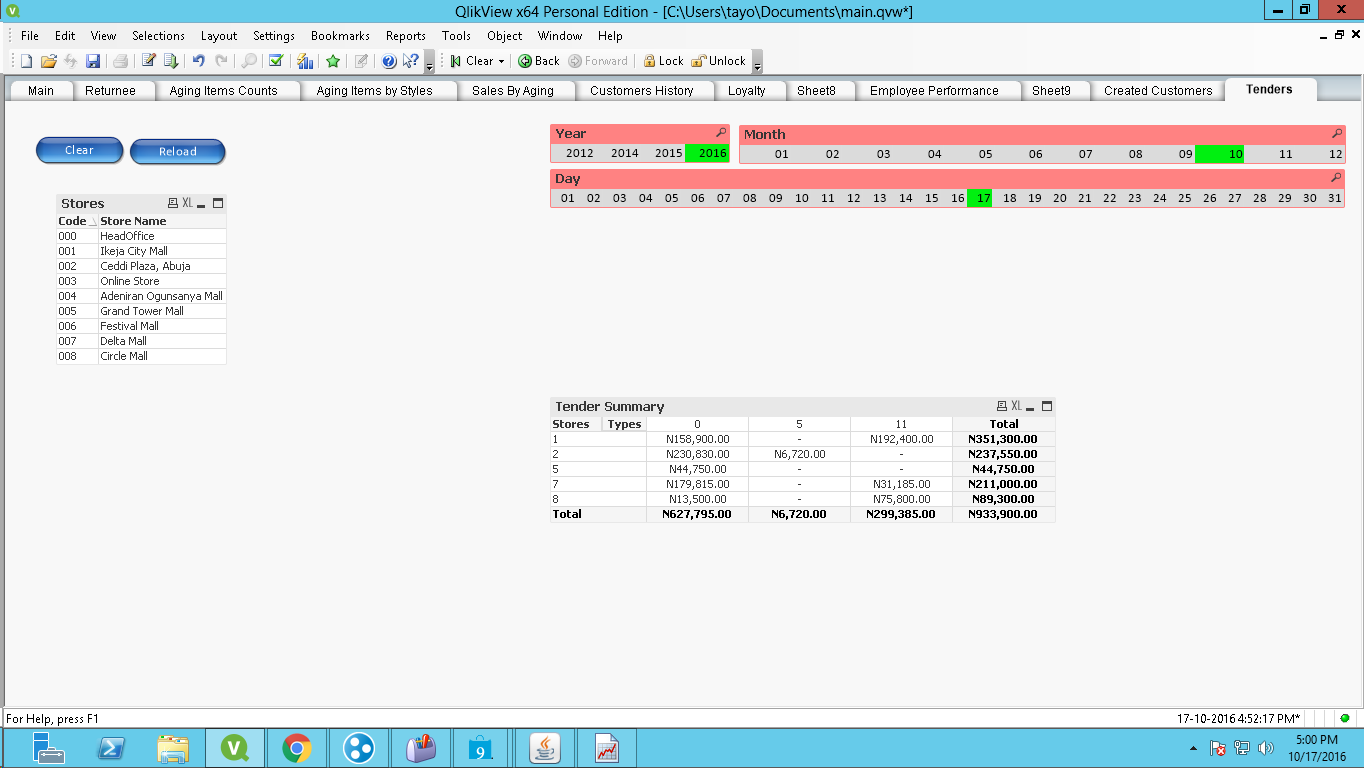Open the Layout menu

pos(219,36)
